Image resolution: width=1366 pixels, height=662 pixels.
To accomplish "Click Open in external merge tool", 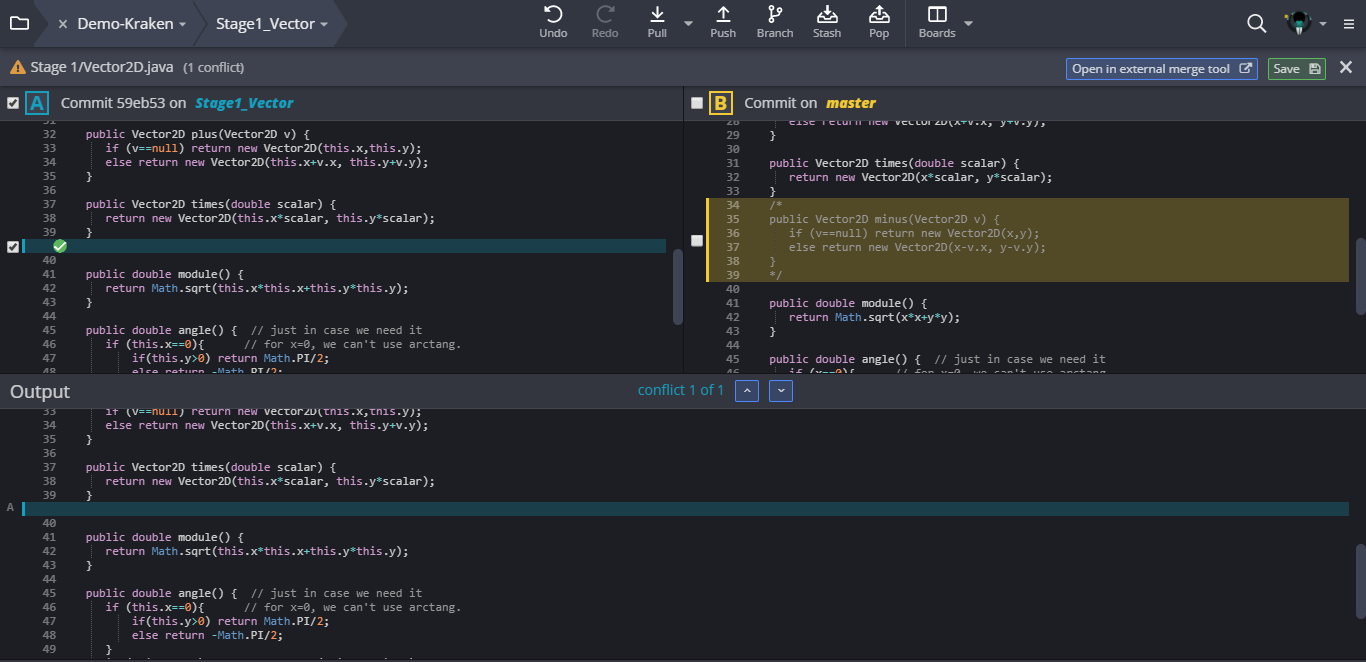I will tap(1161, 69).
